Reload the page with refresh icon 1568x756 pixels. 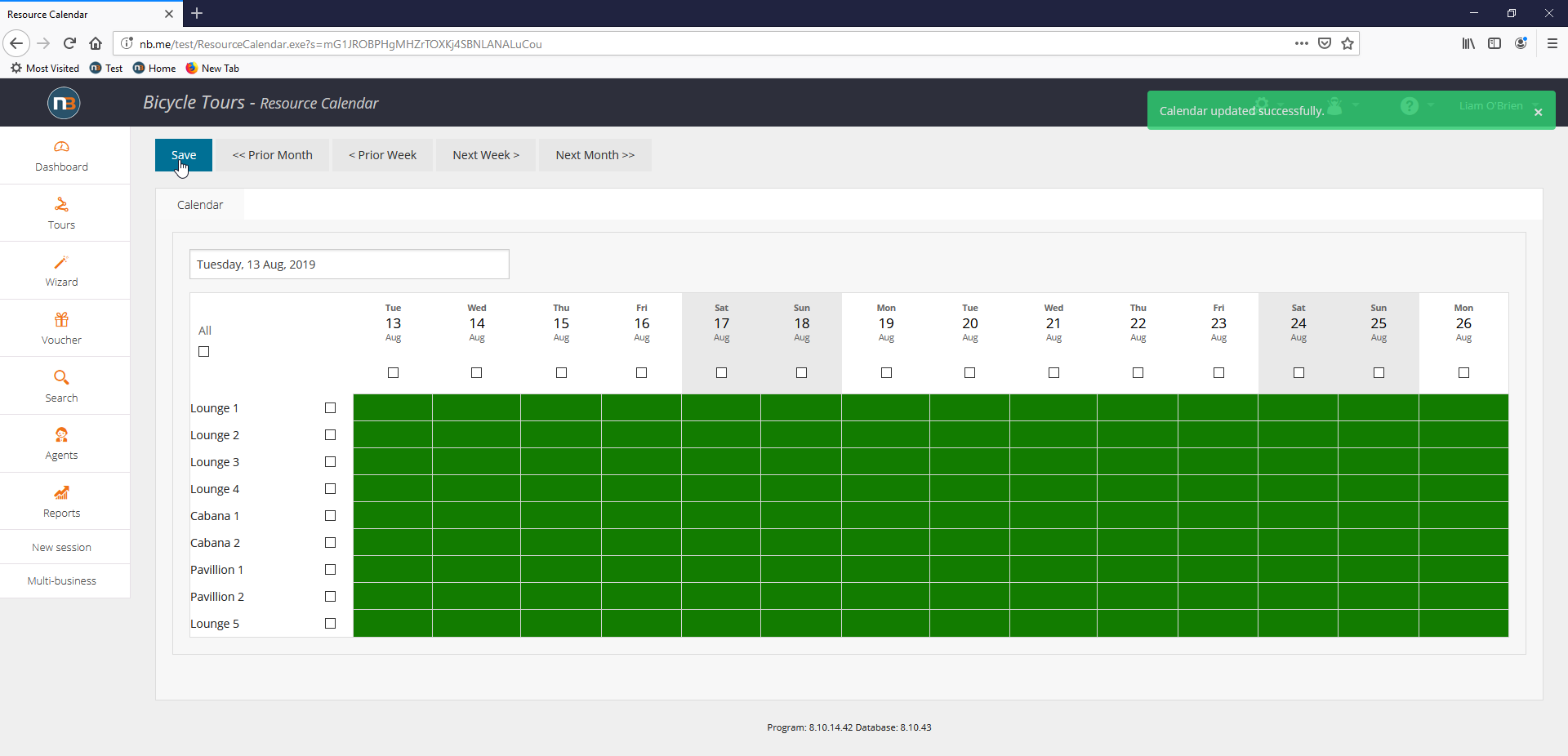click(69, 43)
